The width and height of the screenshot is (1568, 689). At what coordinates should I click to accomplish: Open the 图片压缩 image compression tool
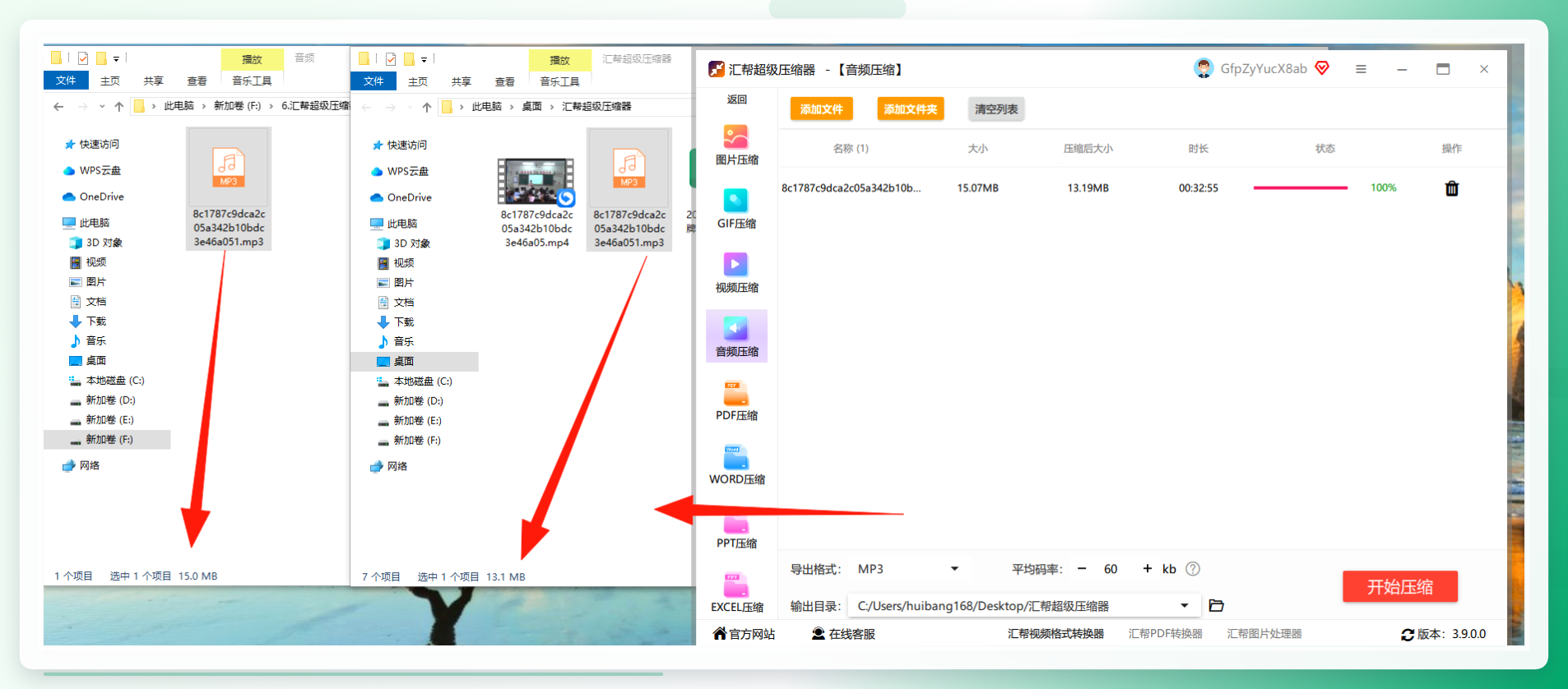(x=736, y=145)
